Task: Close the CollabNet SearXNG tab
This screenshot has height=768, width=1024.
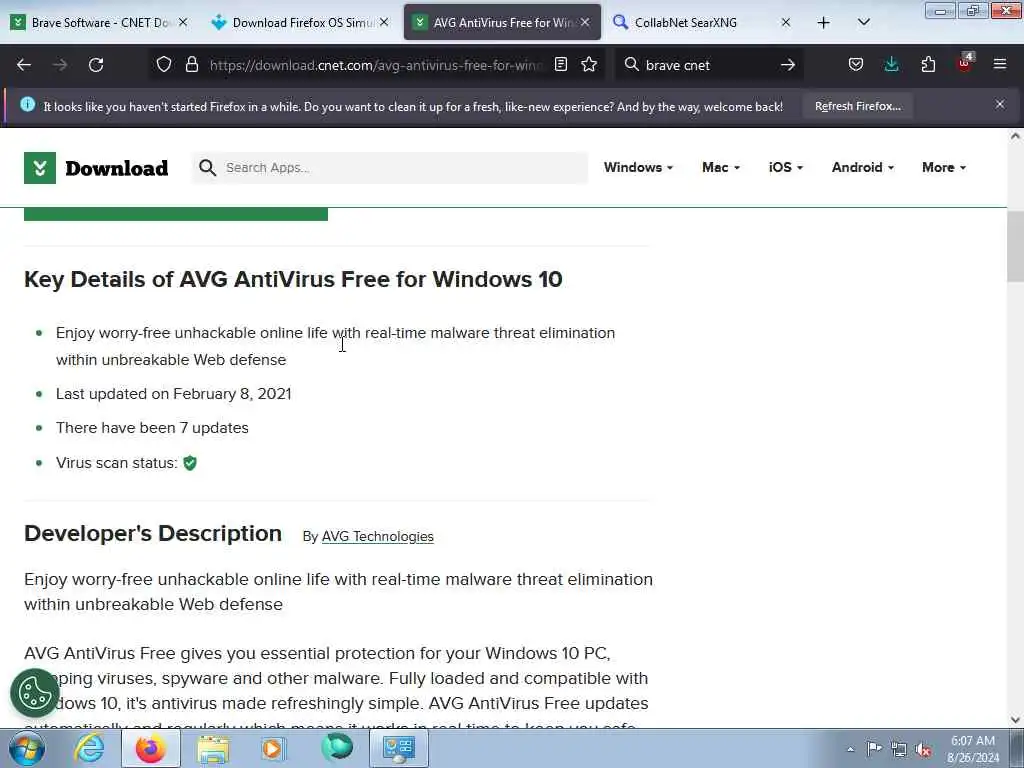Action: point(786,22)
